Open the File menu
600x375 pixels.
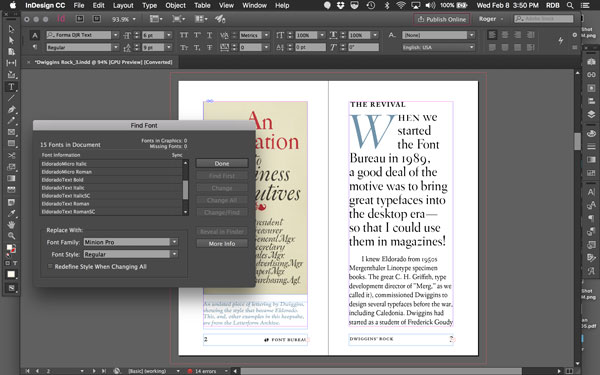click(79, 5)
